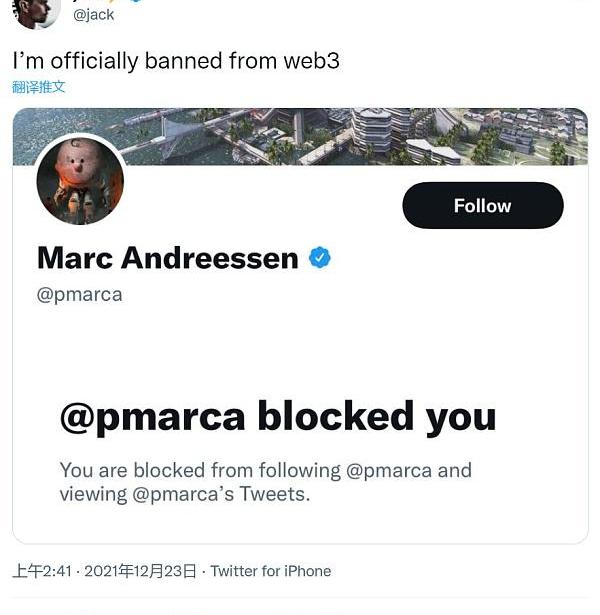Tap the @jack handle
Image resolution: width=600 pixels, height=615 pixels.
(93, 15)
